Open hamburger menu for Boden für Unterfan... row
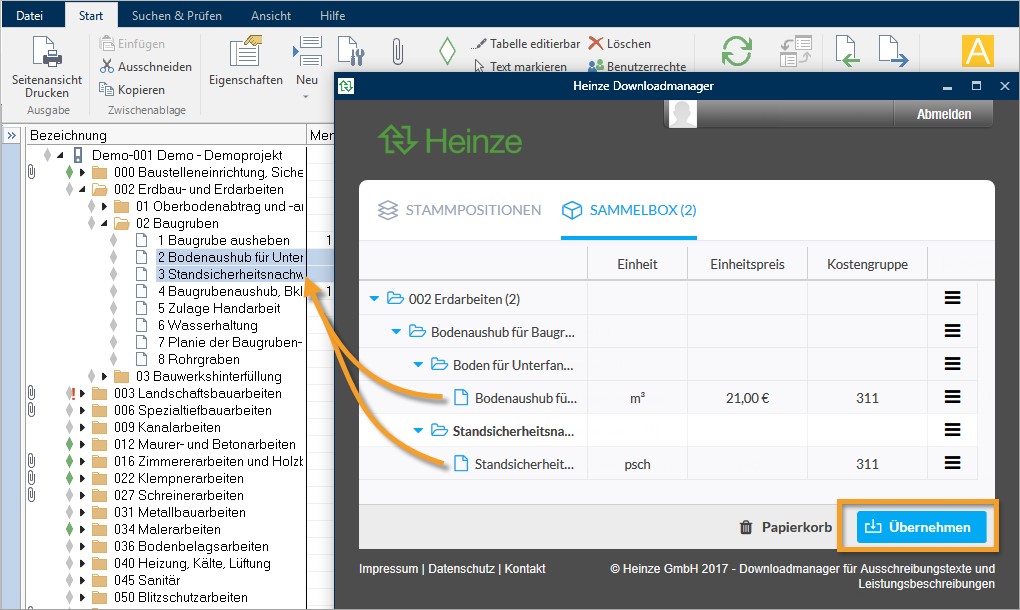1020x610 pixels. pyautogui.click(x=952, y=364)
